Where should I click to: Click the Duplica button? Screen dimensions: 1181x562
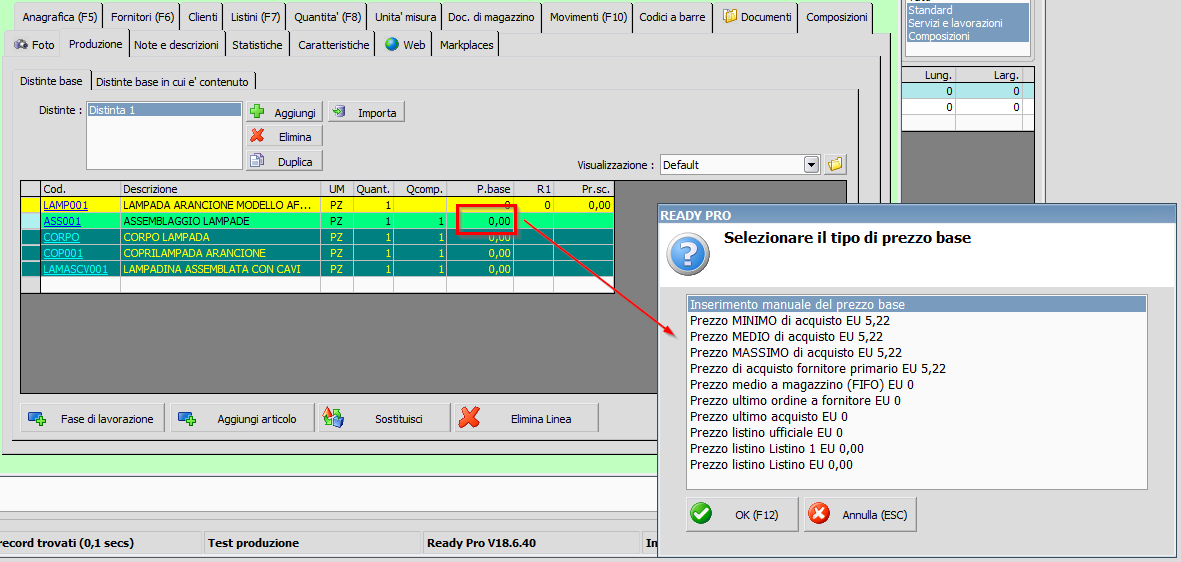285,160
